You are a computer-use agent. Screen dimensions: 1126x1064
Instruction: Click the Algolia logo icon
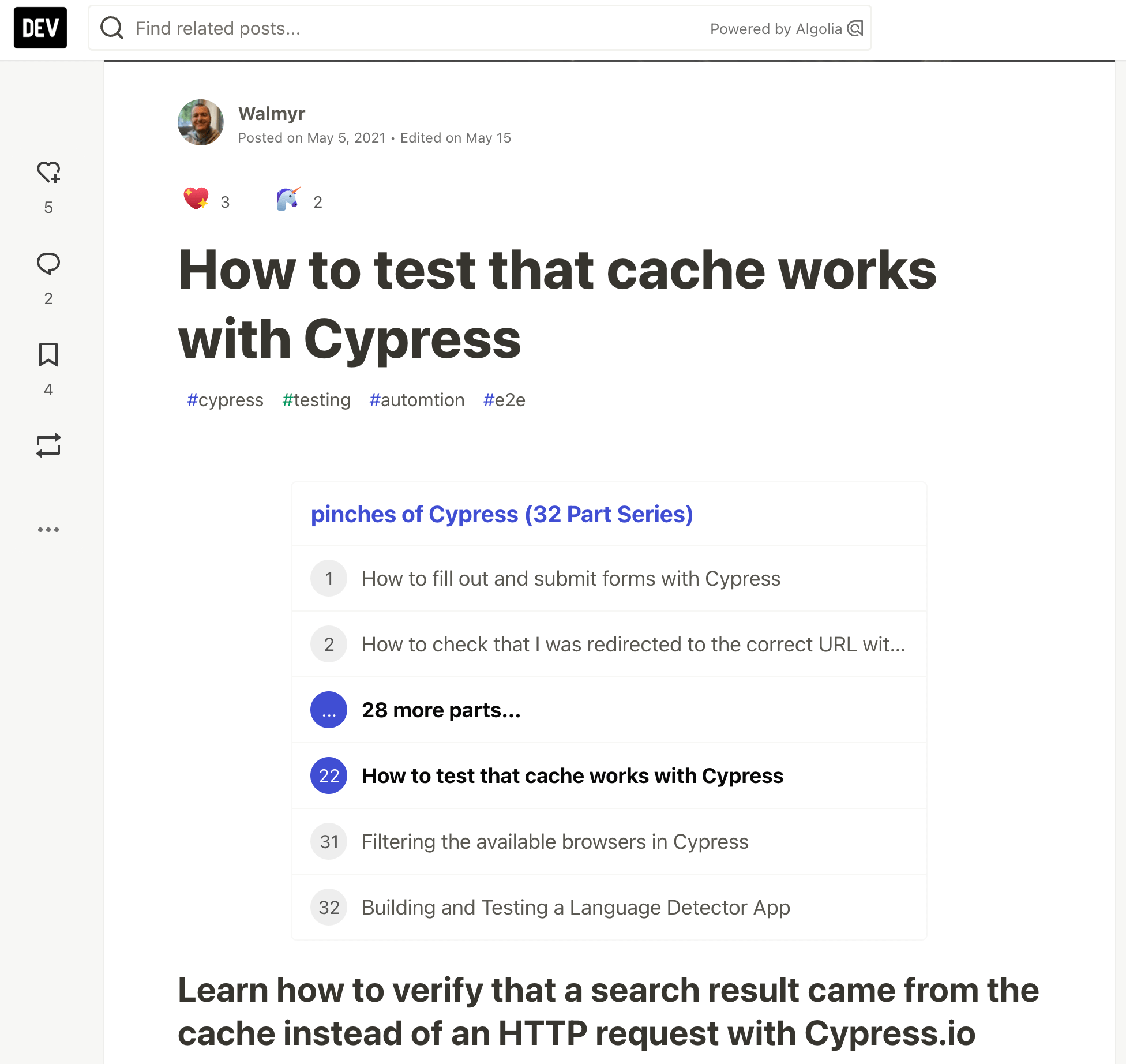point(855,28)
